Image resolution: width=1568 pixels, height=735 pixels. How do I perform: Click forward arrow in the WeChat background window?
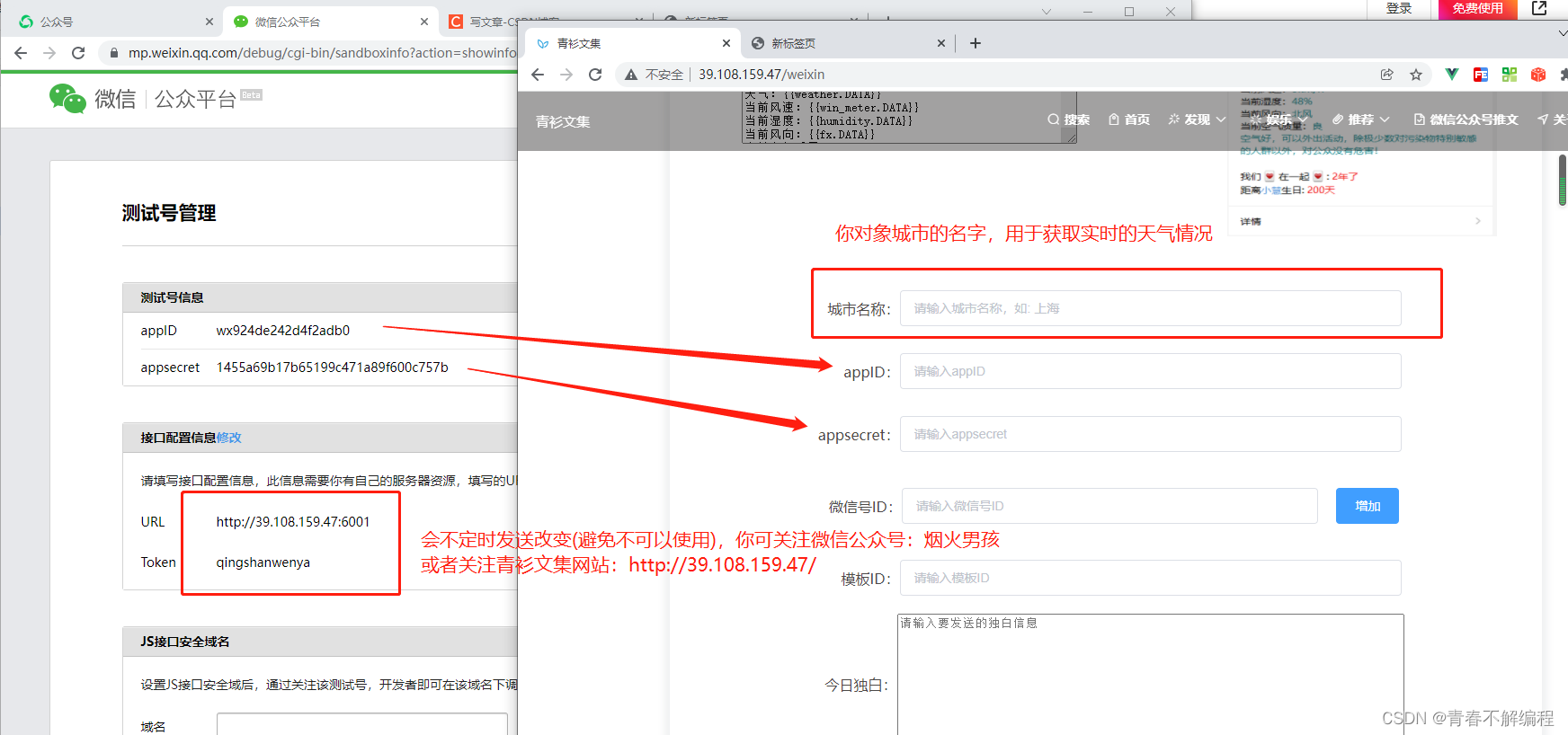point(49,53)
